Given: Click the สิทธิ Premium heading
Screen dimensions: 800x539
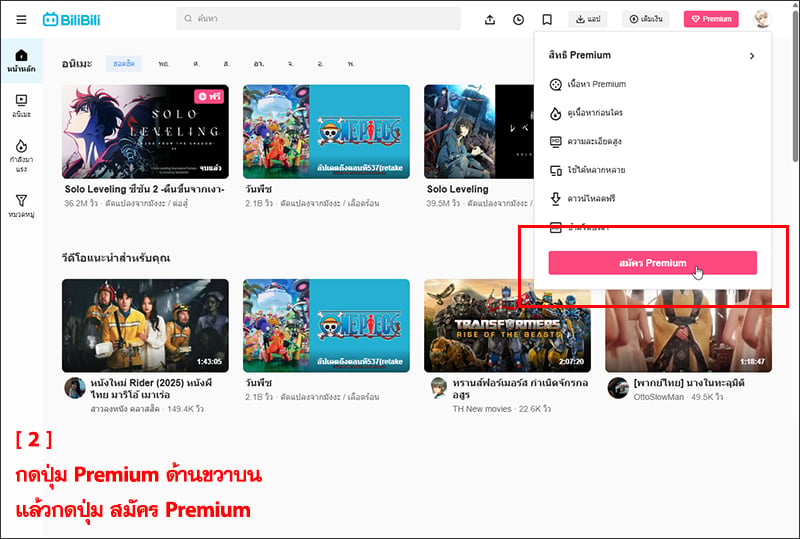Looking at the screenshot, I should [580, 55].
